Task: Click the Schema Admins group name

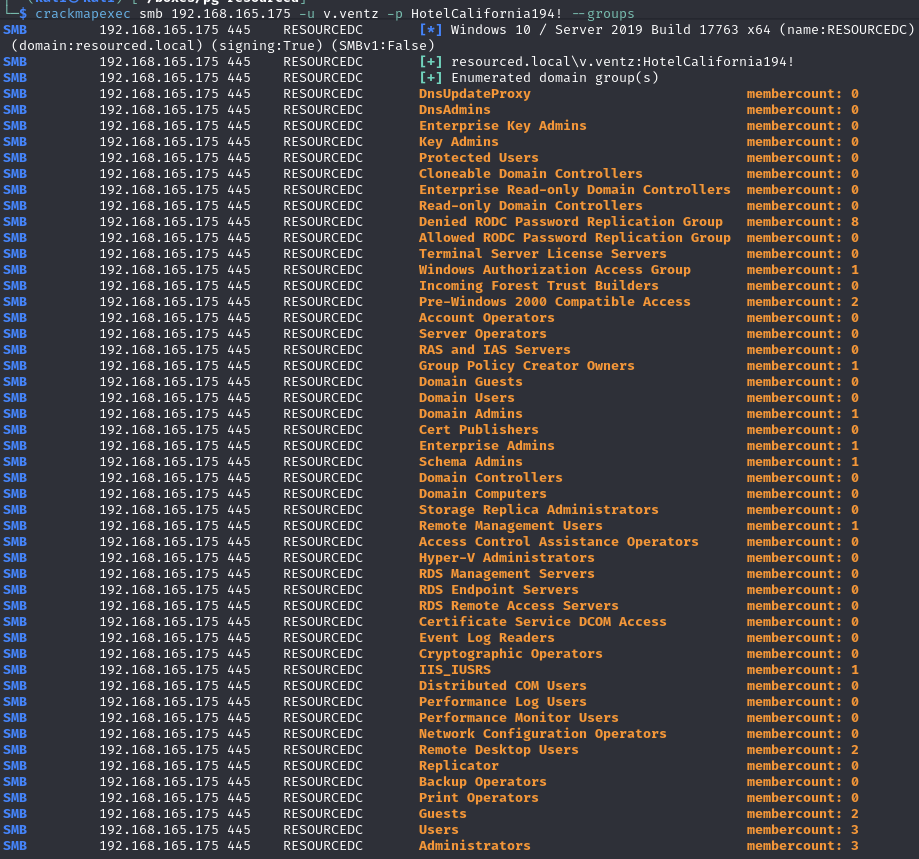Action: pos(470,462)
